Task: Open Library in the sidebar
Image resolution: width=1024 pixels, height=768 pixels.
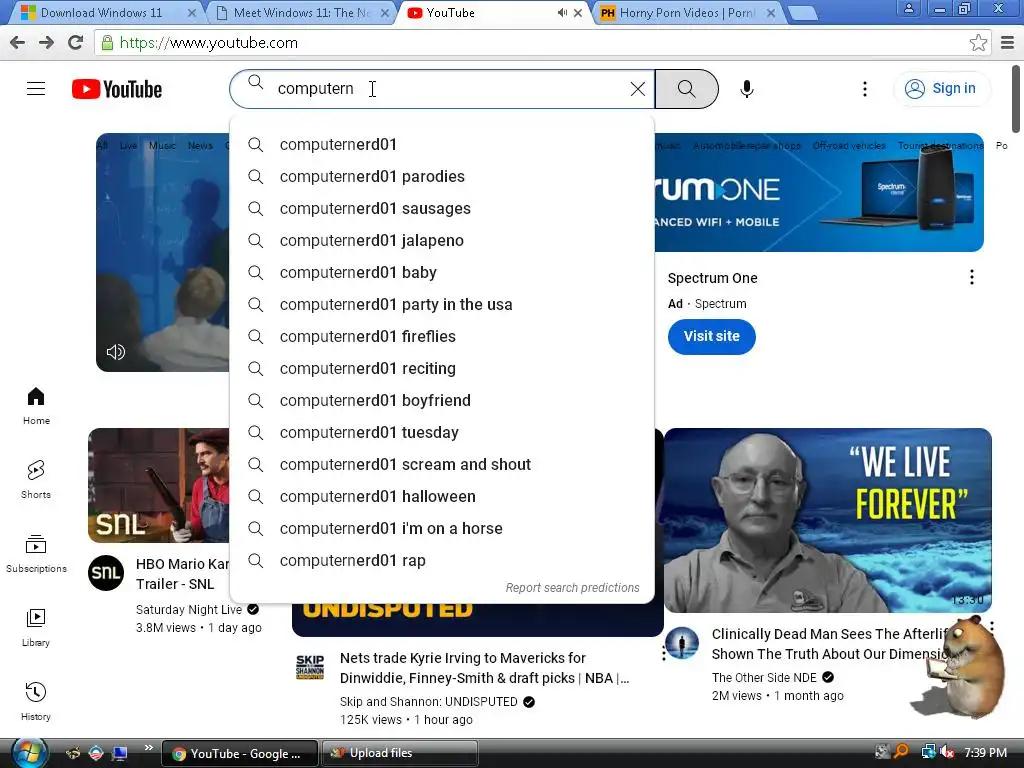Action: [36, 628]
